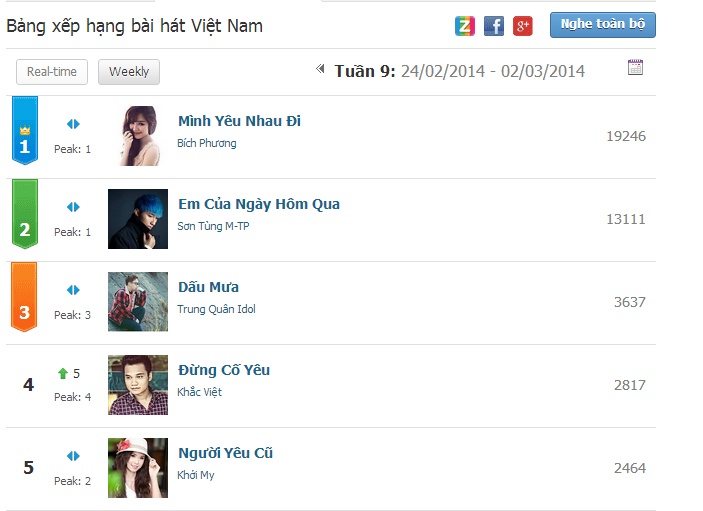
Task: Click the orange rank 3 ribbon badge
Action: tap(24, 297)
